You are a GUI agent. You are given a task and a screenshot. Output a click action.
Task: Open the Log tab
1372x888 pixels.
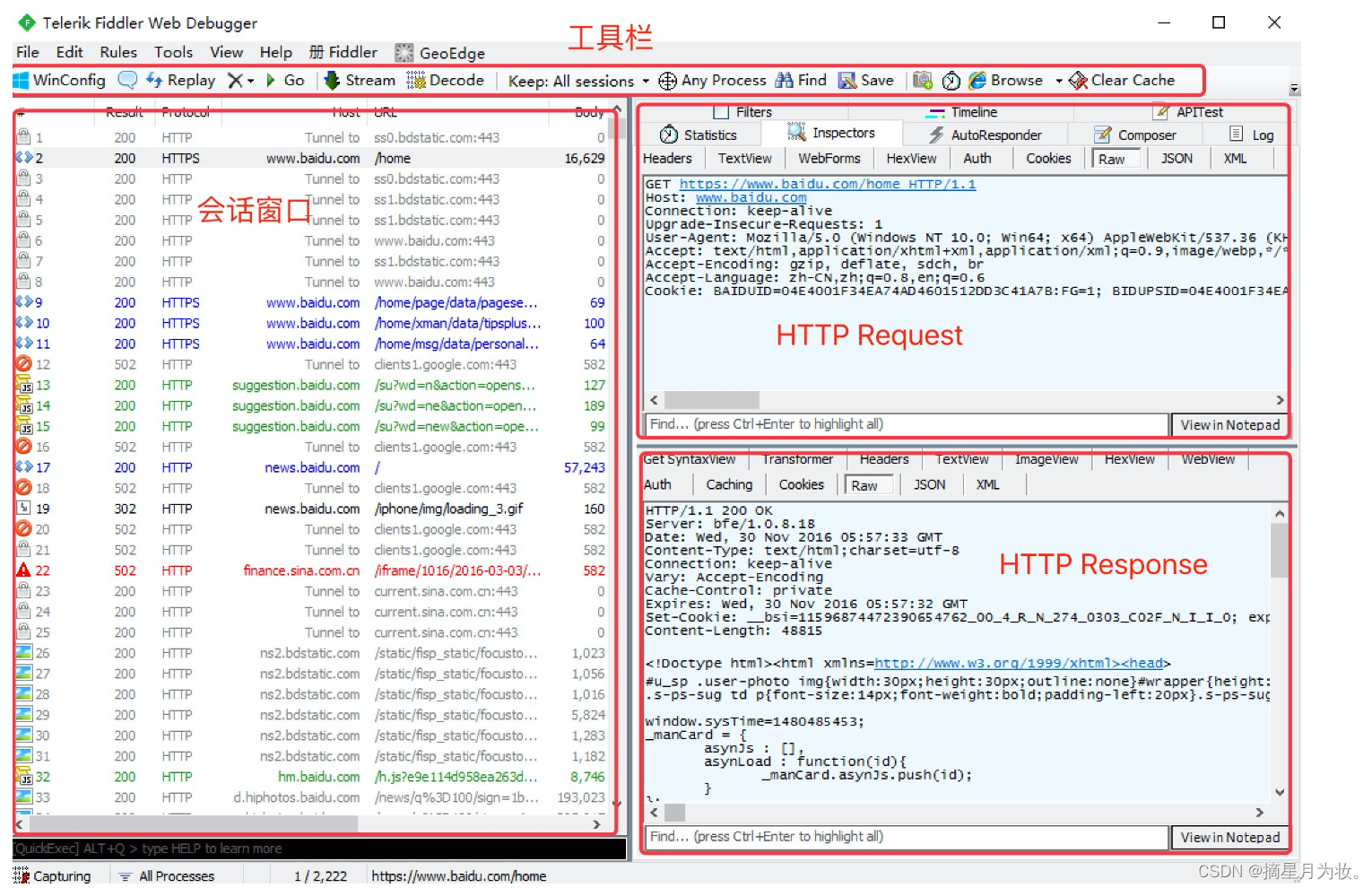tap(1252, 135)
